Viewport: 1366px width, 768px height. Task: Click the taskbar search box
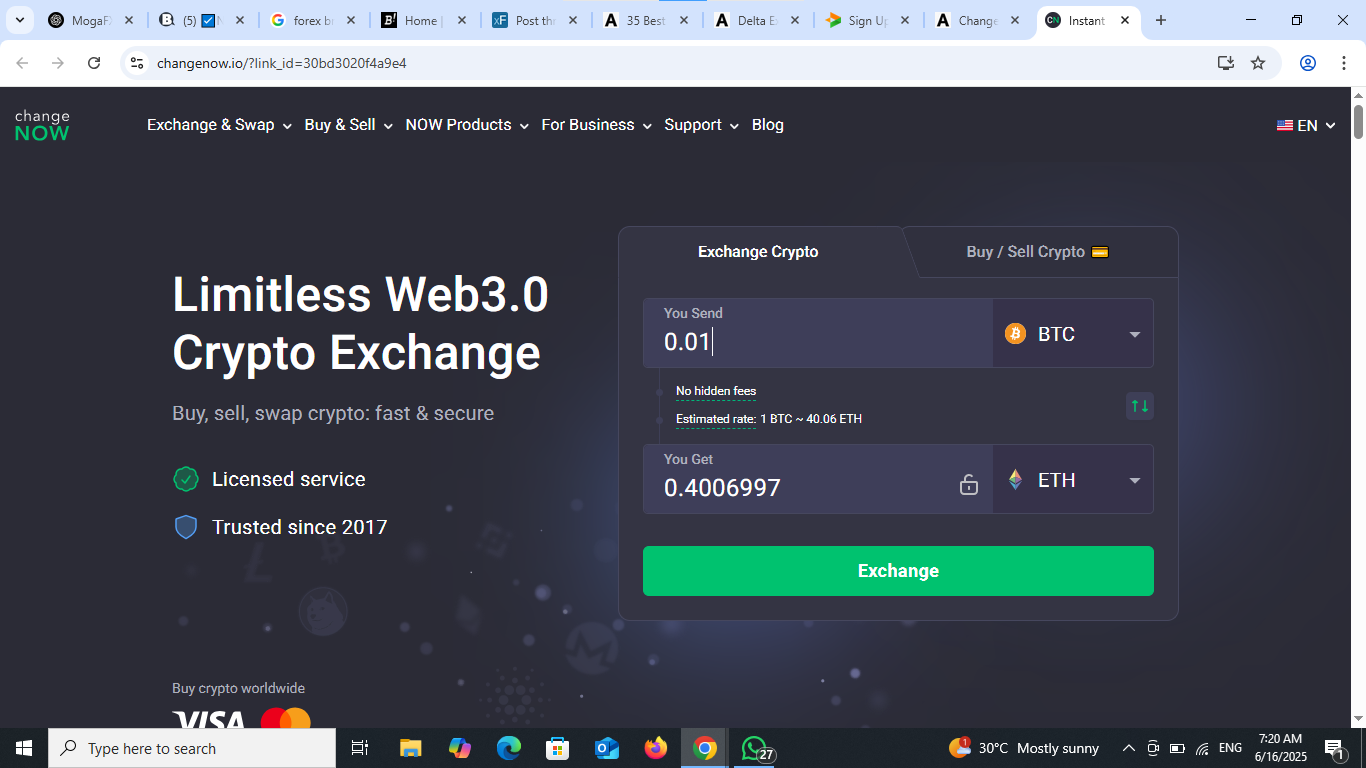[192, 748]
